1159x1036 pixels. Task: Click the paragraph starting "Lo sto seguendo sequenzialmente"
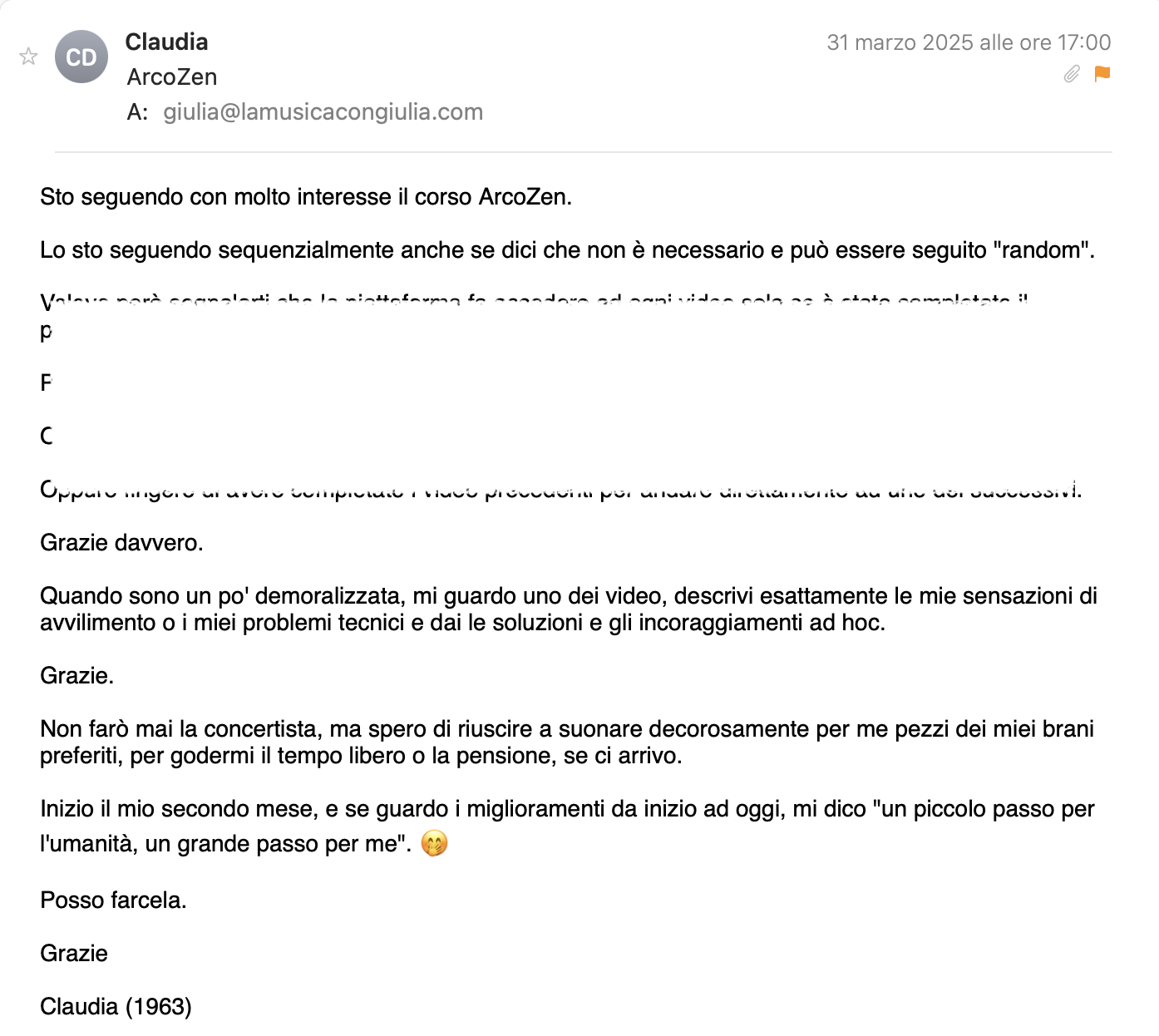click(567, 250)
